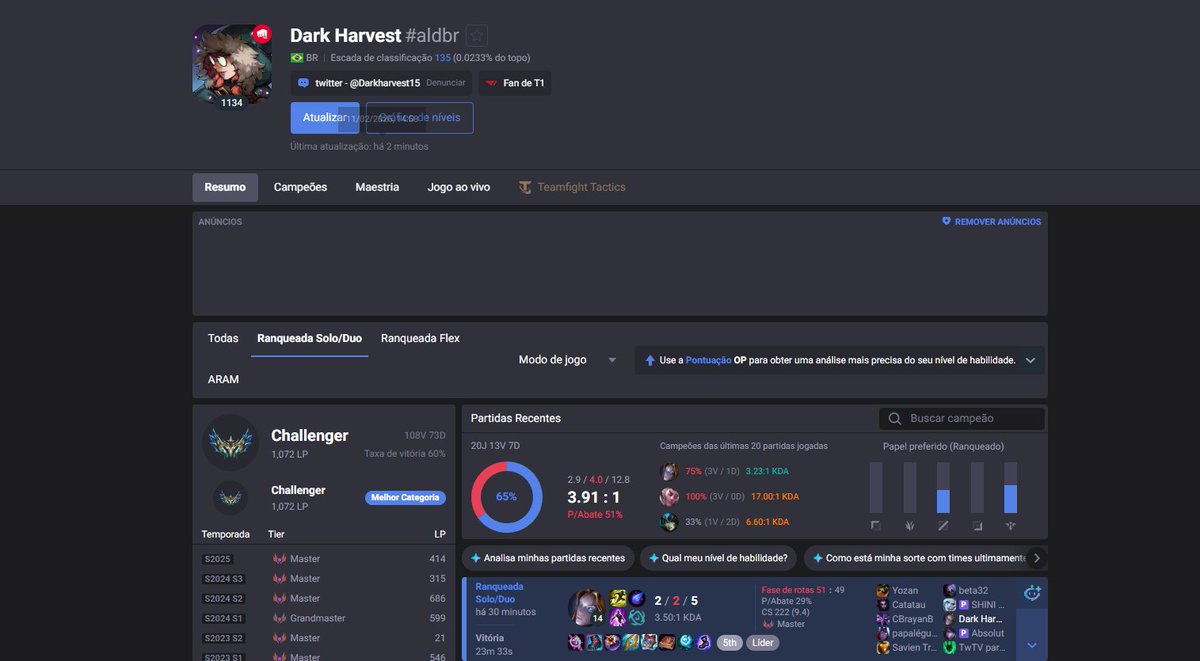Click the Atualizar button
Image resolution: width=1200 pixels, height=661 pixels.
tap(324, 117)
